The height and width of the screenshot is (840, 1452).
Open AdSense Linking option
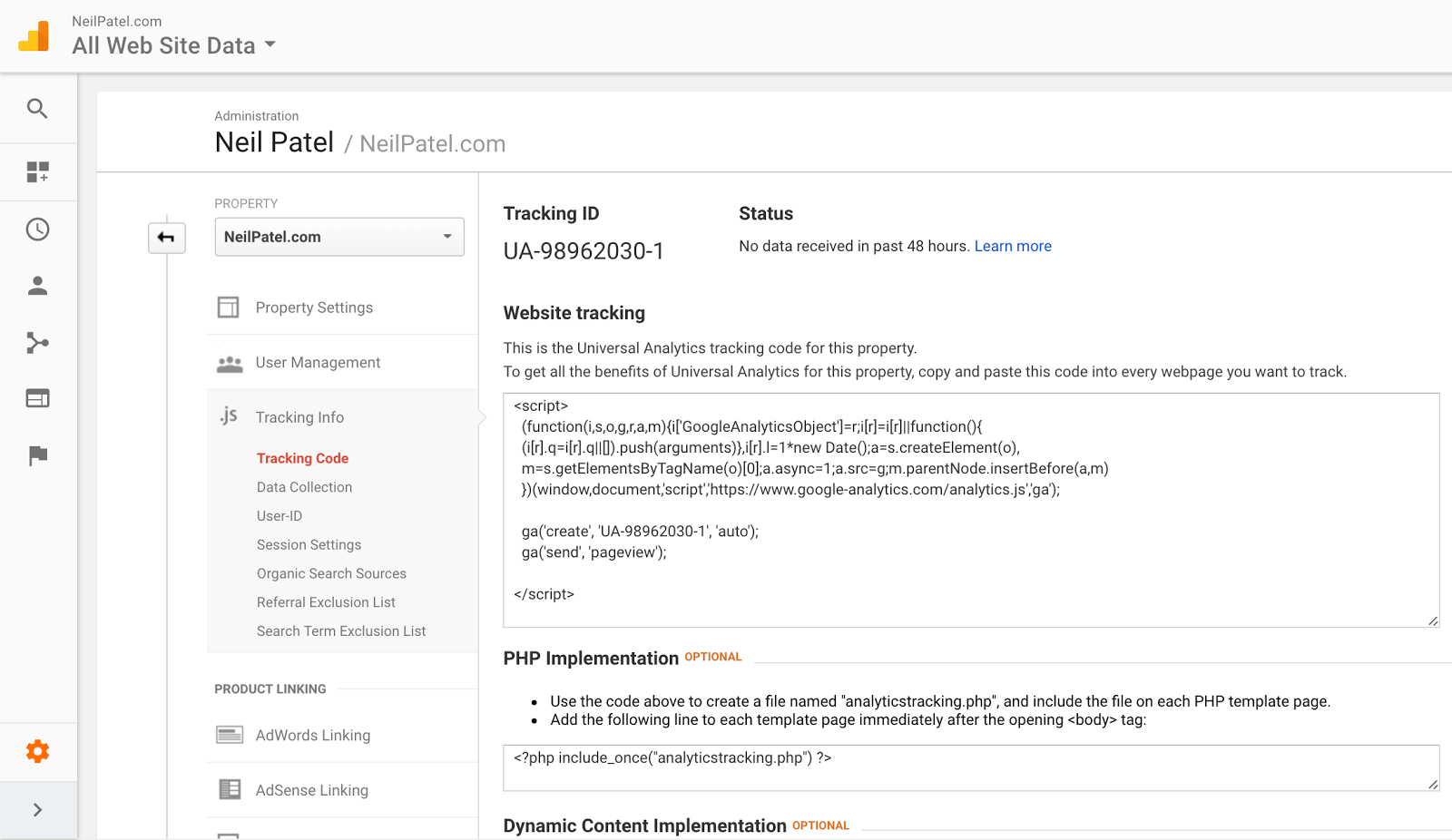[312, 790]
